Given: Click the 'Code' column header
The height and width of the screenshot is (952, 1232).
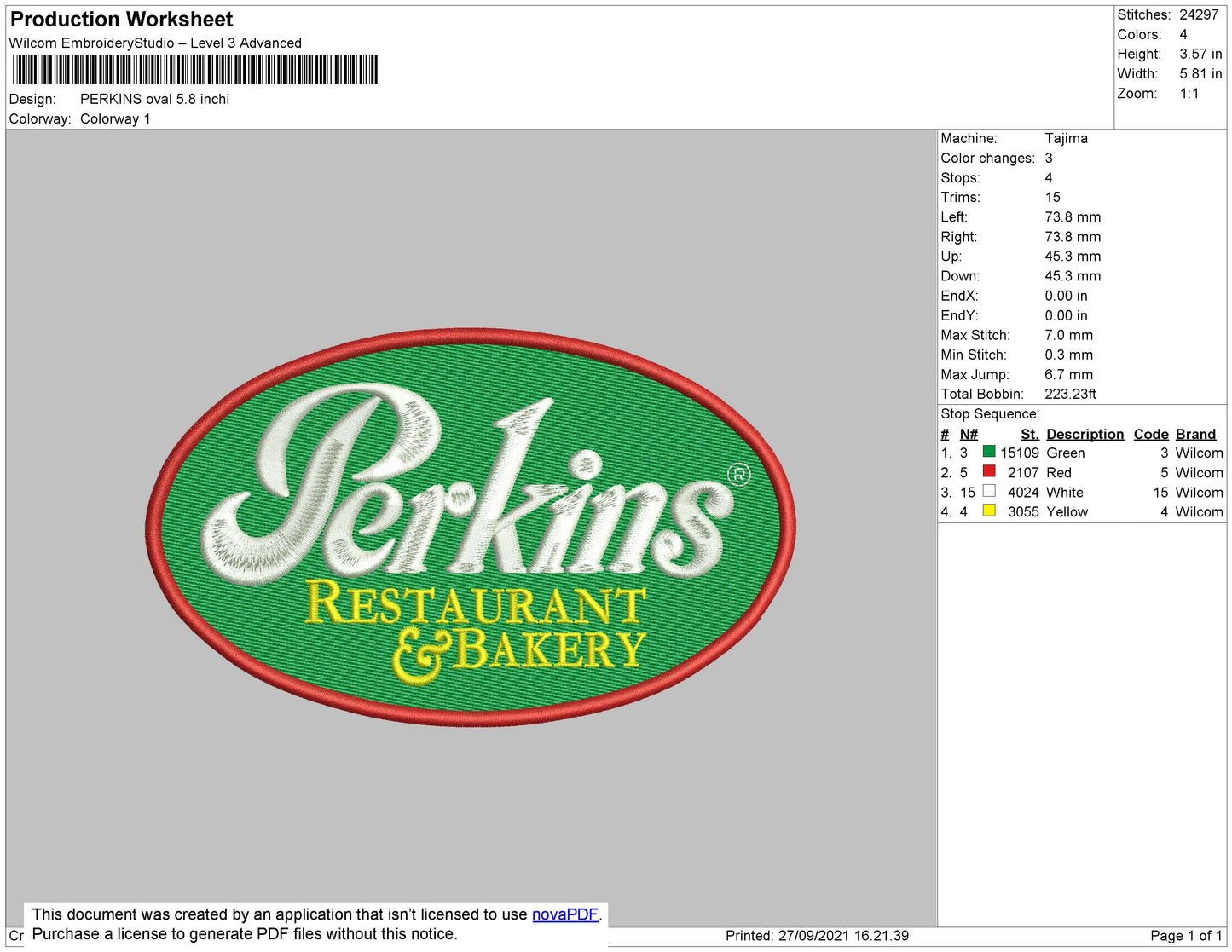Looking at the screenshot, I should pyautogui.click(x=1151, y=435).
